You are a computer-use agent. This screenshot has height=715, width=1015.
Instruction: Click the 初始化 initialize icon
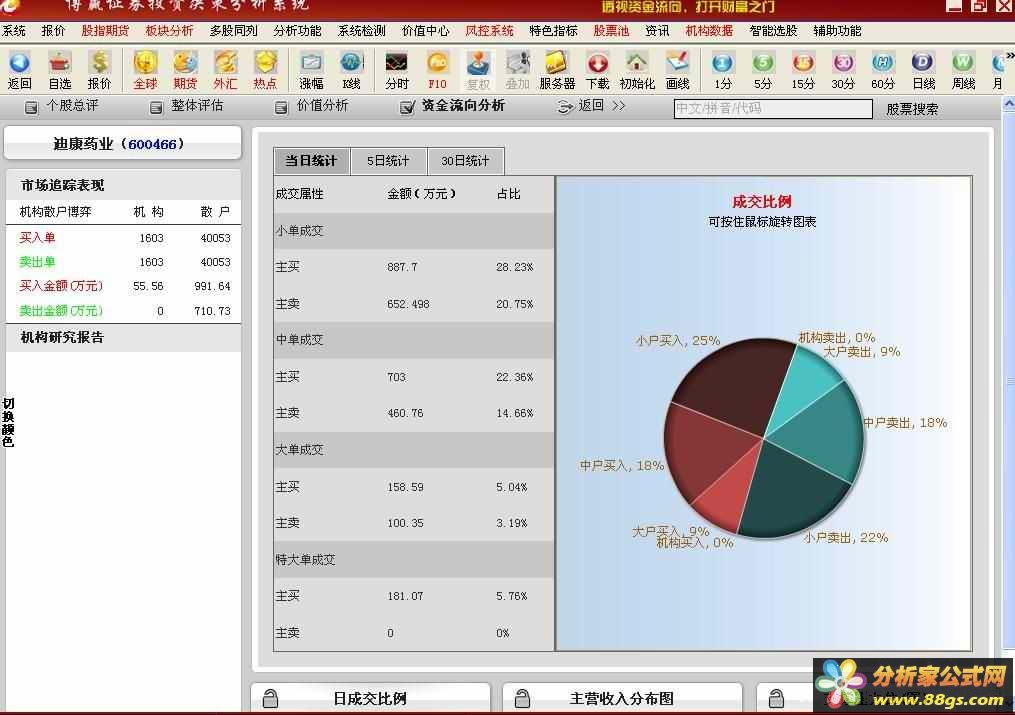click(637, 71)
